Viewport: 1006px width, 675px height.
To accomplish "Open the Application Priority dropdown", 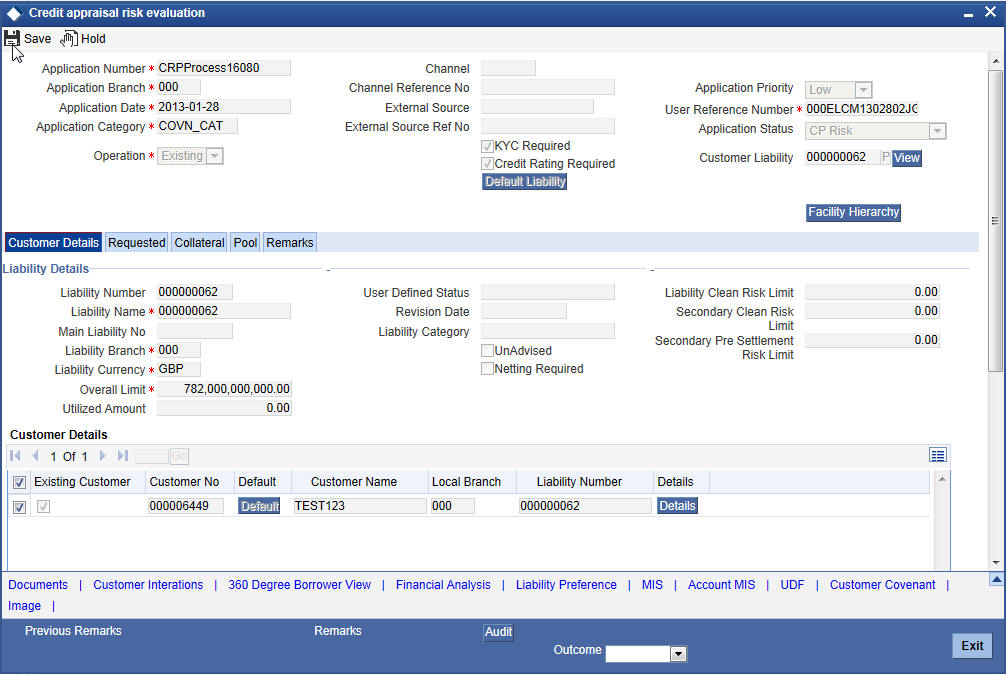I will [863, 90].
